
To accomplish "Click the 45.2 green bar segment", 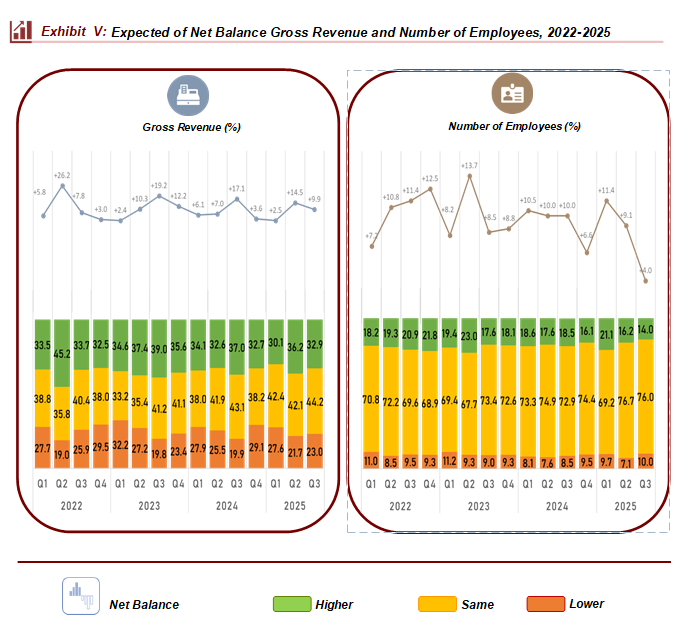I will pos(62,353).
